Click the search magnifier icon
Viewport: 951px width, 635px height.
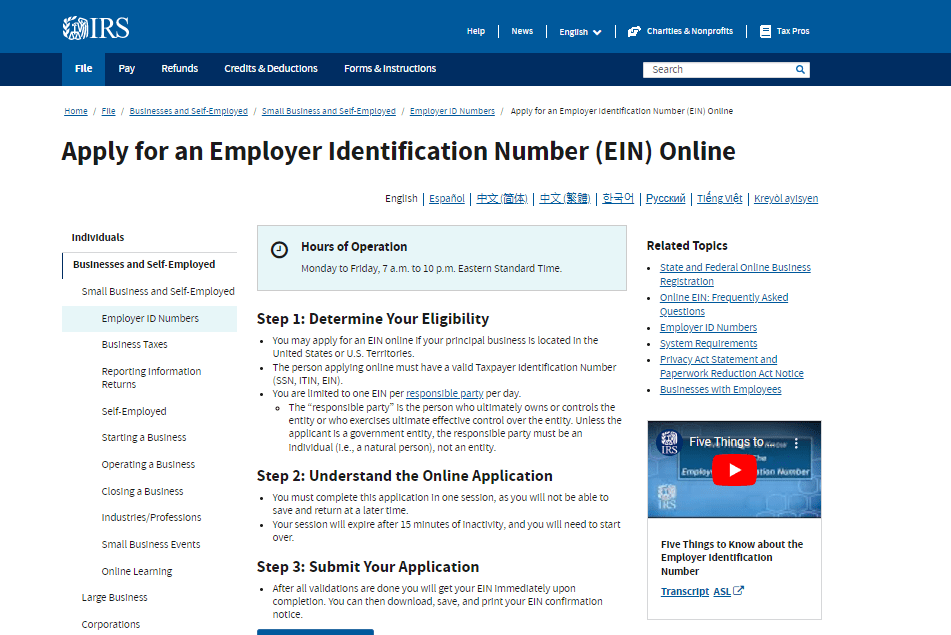[800, 70]
